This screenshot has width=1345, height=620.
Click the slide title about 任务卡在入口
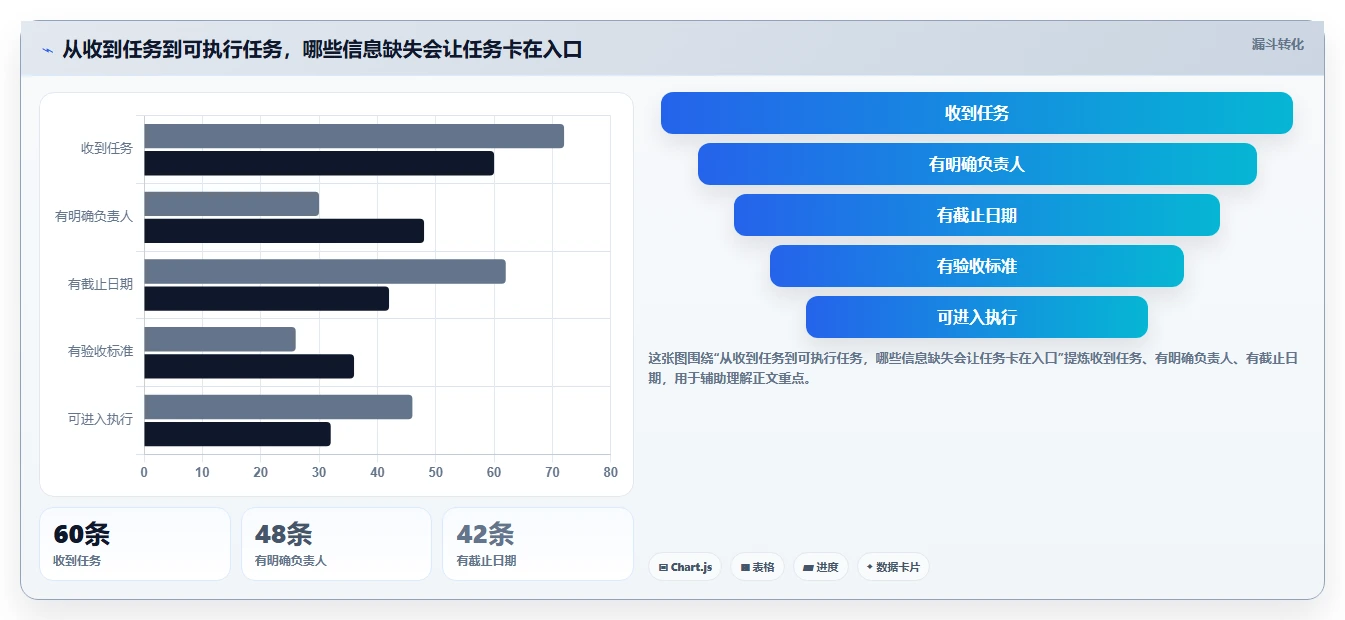[322, 50]
